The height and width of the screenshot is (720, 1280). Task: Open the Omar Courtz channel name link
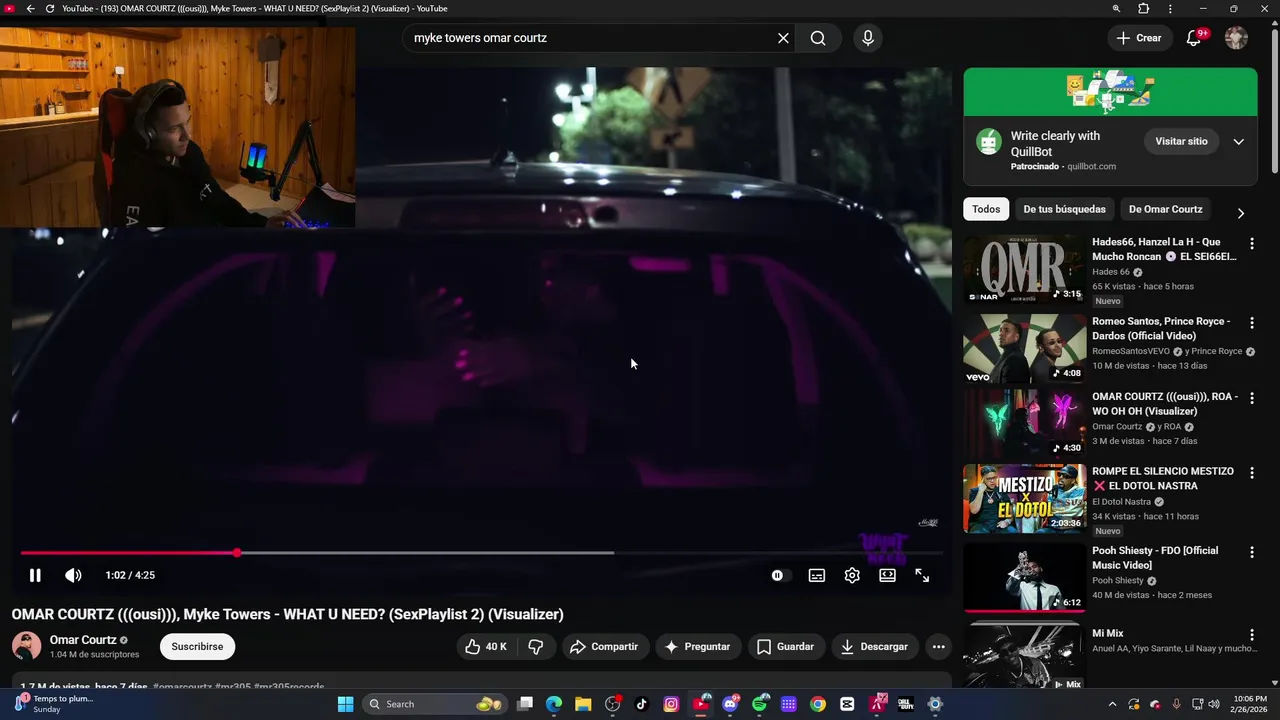[83, 640]
